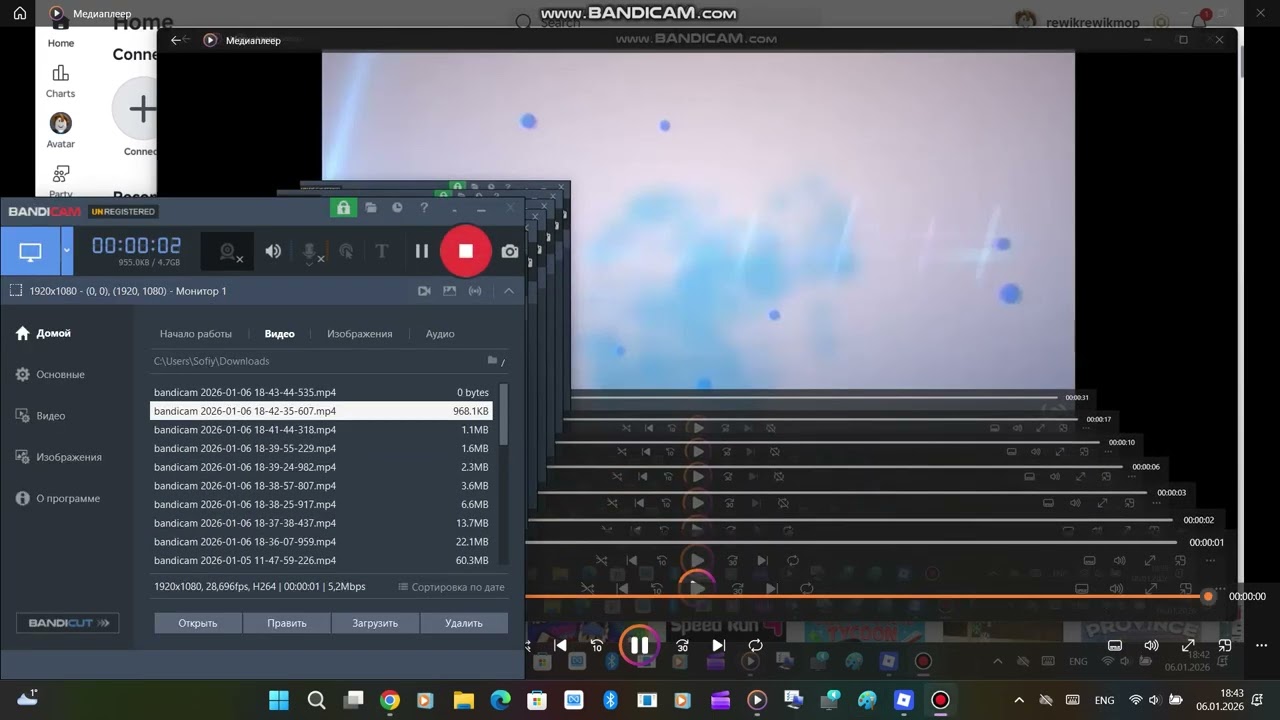Expand the recording mode dropdown arrow in Bandicam
Screen dimensions: 1280x720
pos(67,251)
